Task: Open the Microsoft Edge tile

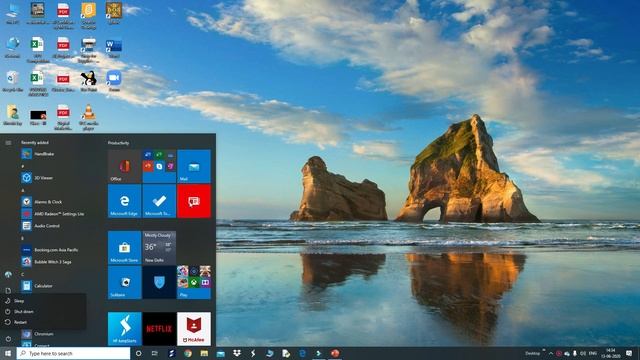Action: (124, 201)
